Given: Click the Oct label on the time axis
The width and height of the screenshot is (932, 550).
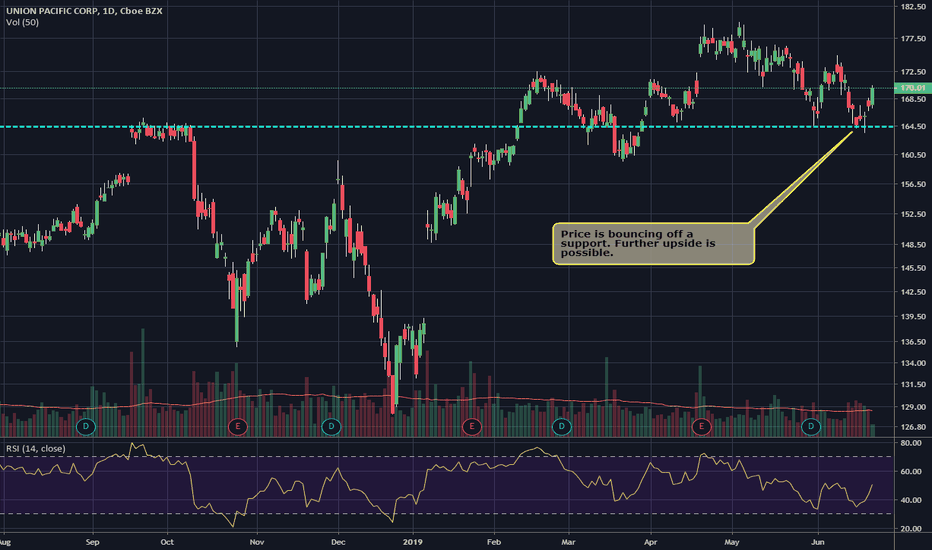Looking at the screenshot, I should click(167, 542).
